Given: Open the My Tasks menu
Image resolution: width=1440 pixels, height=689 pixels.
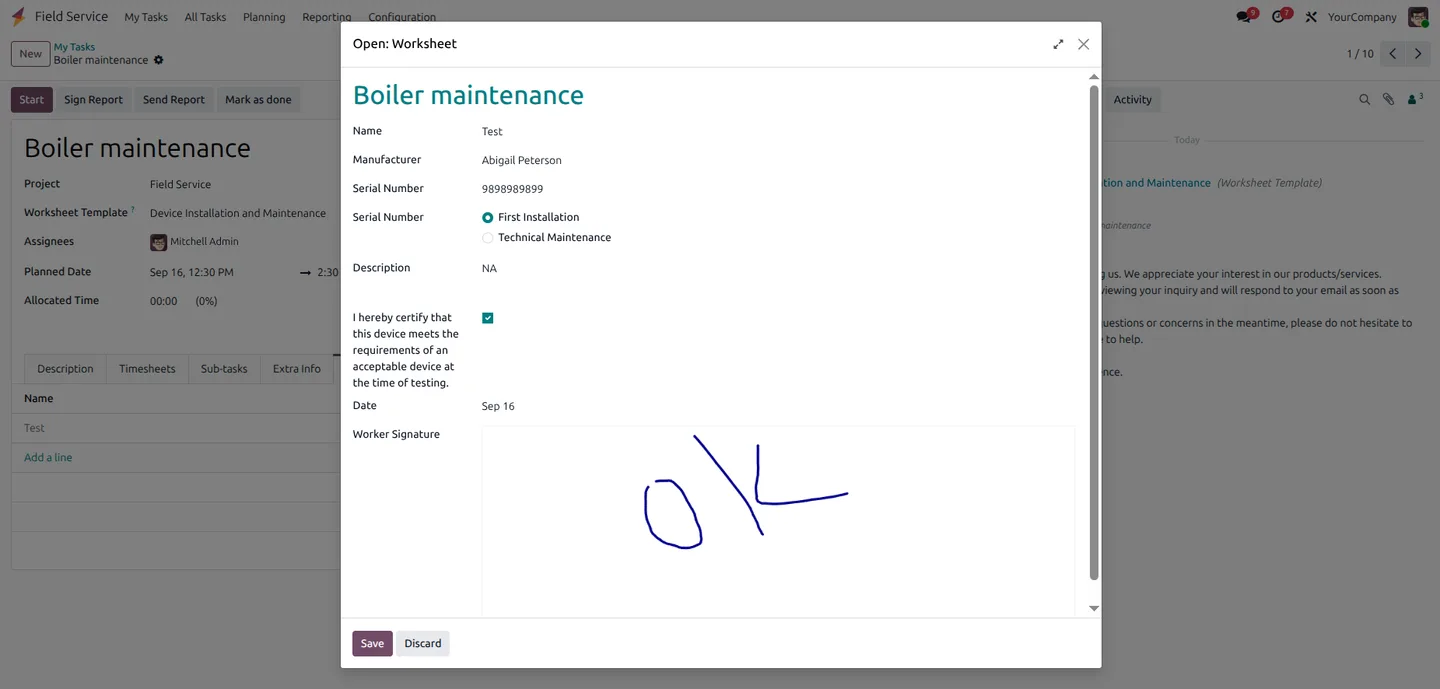Looking at the screenshot, I should coord(146,17).
